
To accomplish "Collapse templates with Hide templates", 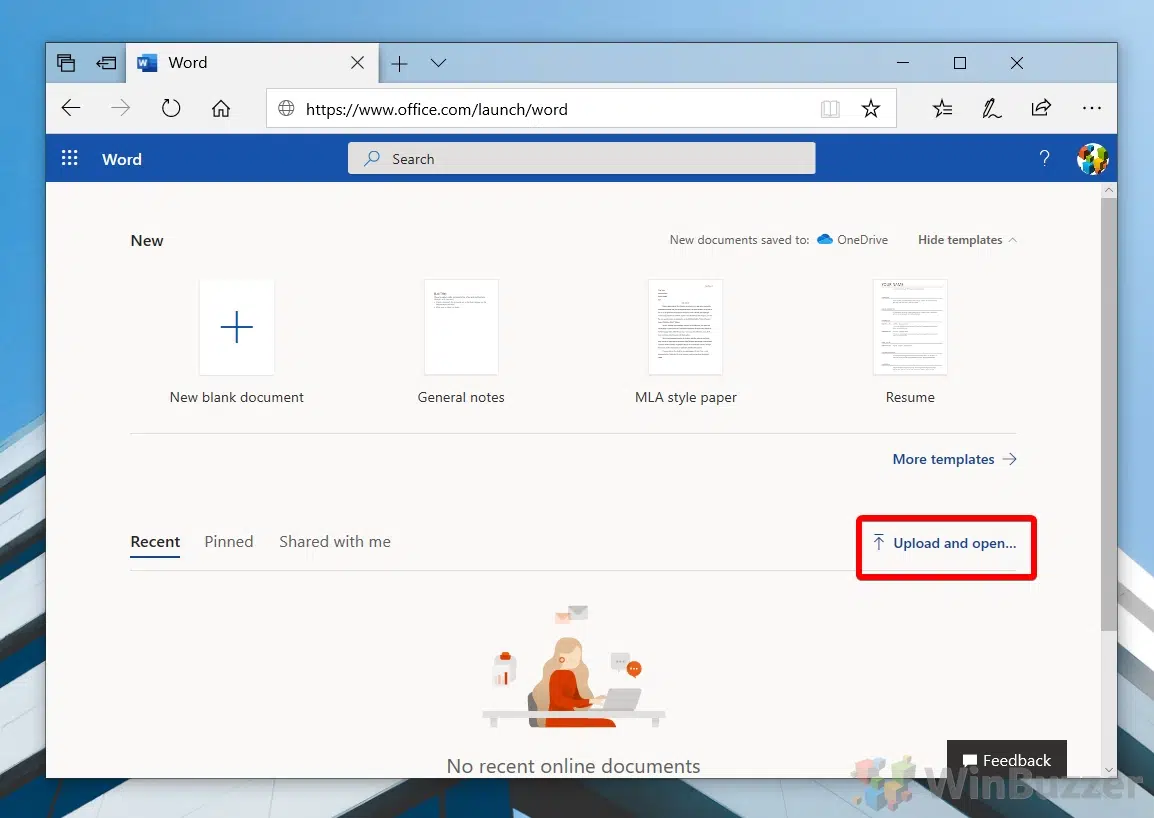I will [967, 240].
